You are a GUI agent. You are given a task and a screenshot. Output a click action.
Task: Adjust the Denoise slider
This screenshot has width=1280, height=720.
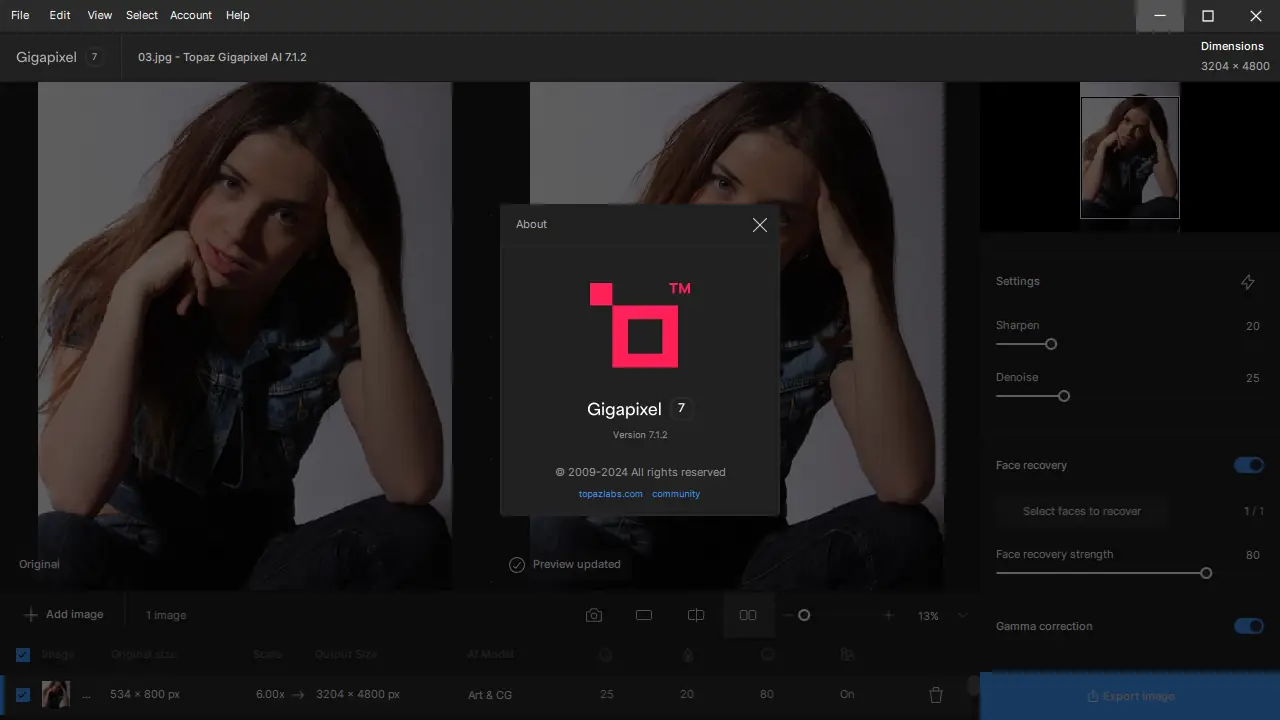pos(1064,396)
